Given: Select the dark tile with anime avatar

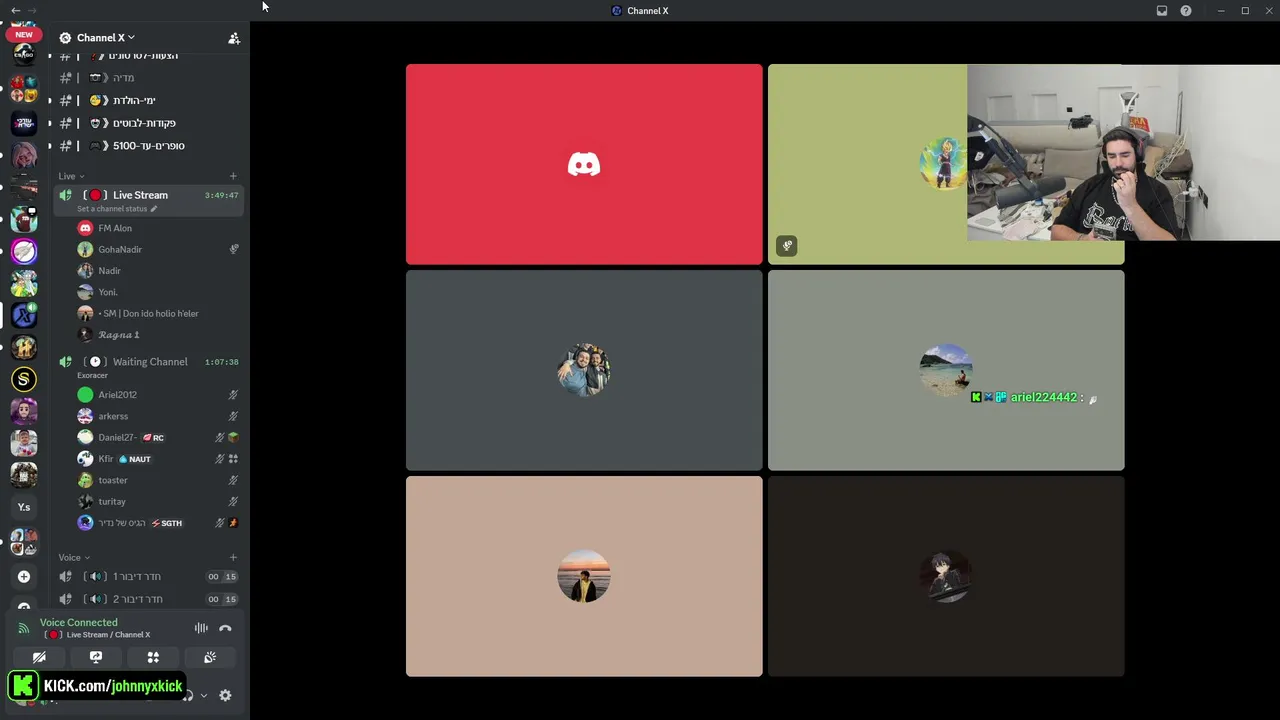Looking at the screenshot, I should coord(946,576).
